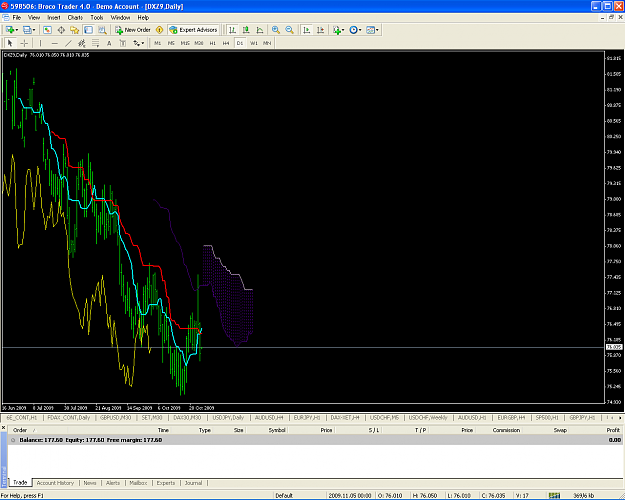The height and width of the screenshot is (500, 625).
Task: Open the Profiles toolbar icon
Action: pos(27,30)
